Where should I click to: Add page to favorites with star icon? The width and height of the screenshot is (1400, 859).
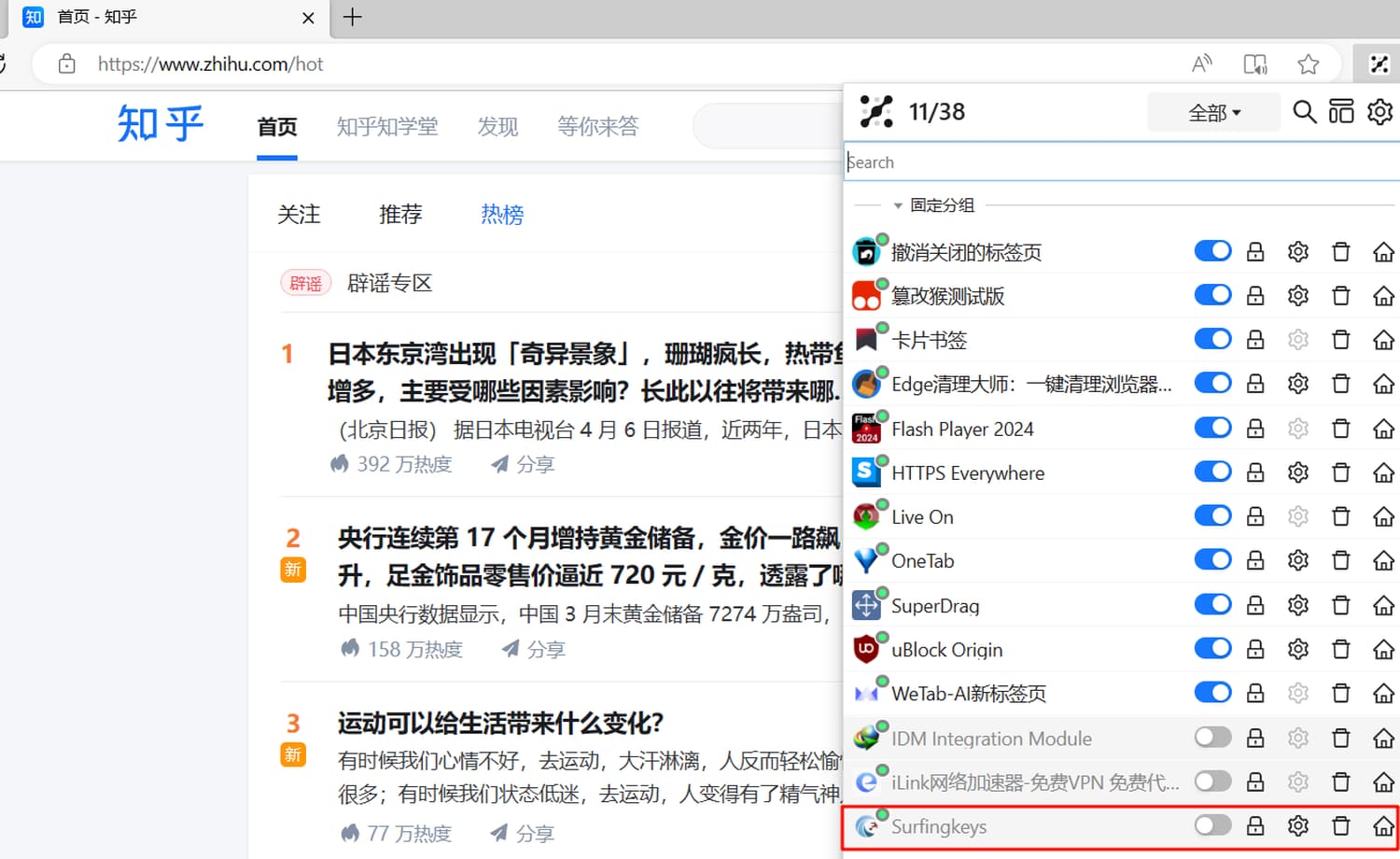point(1308,64)
